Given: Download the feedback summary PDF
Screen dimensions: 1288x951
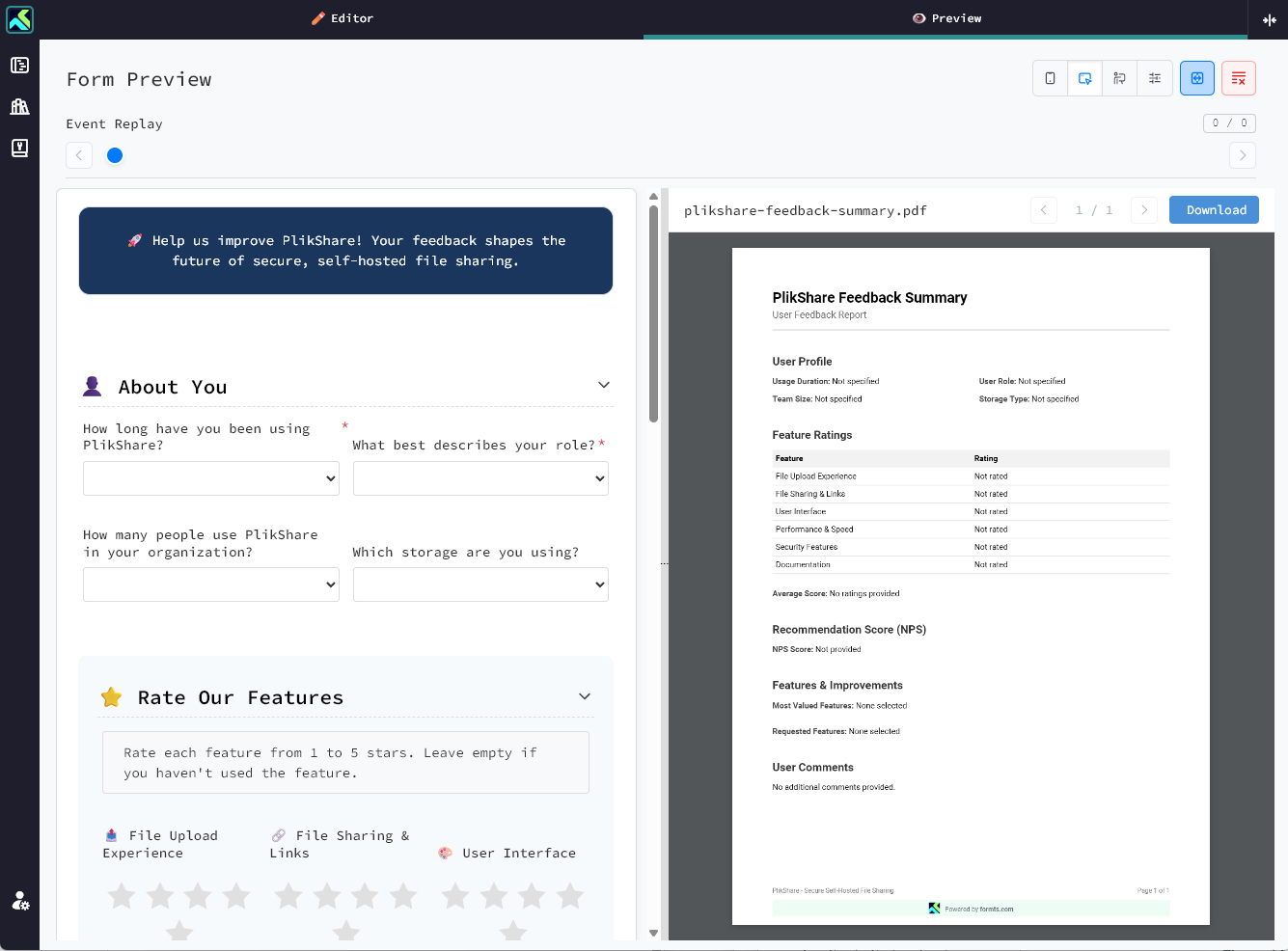Looking at the screenshot, I should coord(1214,209).
